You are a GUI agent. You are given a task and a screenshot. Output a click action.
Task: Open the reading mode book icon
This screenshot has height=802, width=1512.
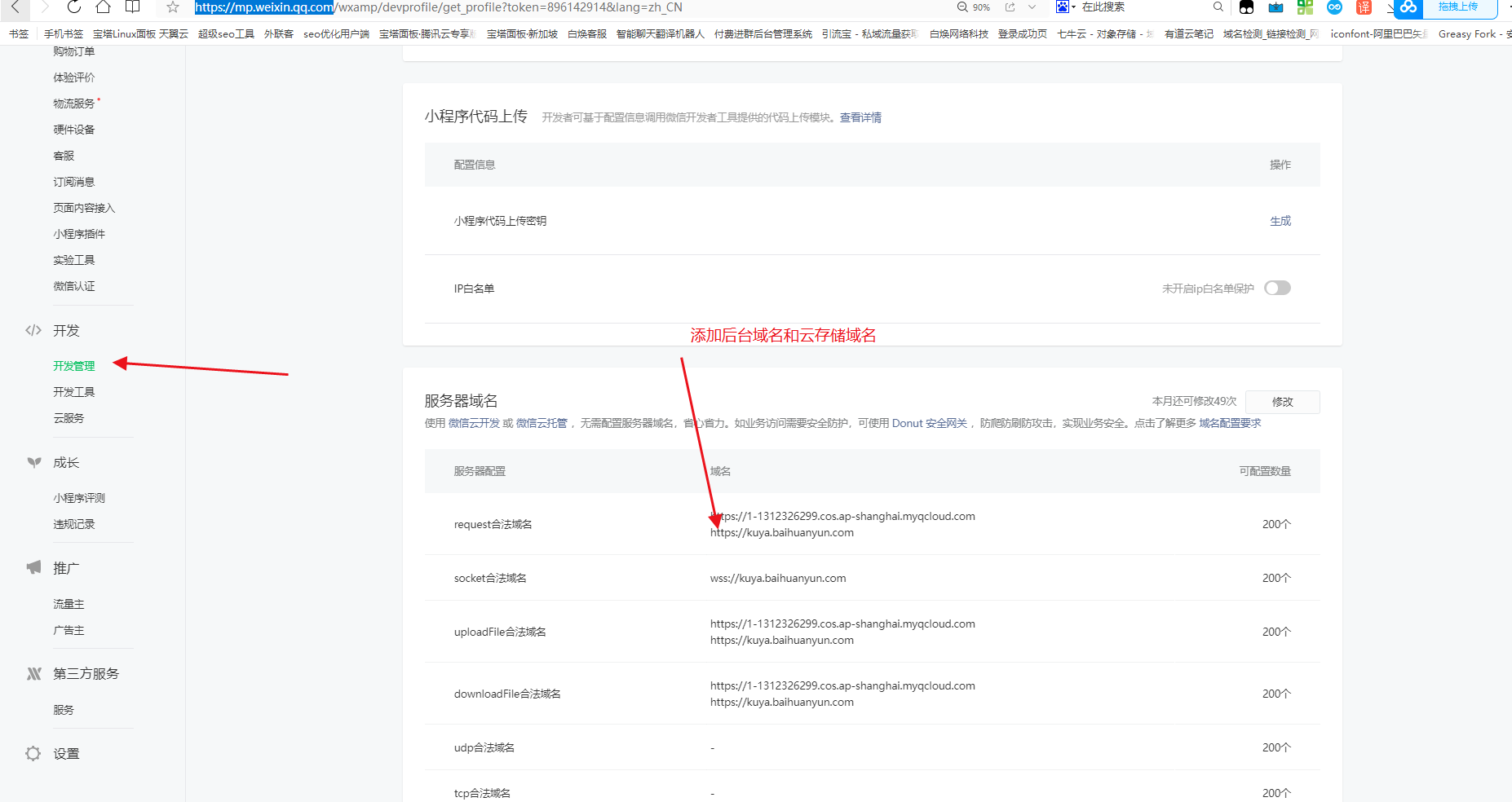coord(132,7)
